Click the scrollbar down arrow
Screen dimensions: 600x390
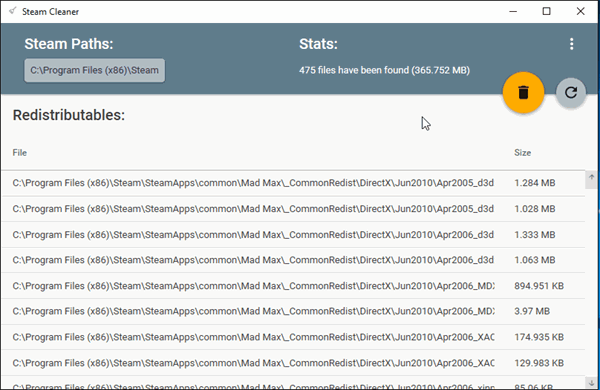(x=591, y=383)
